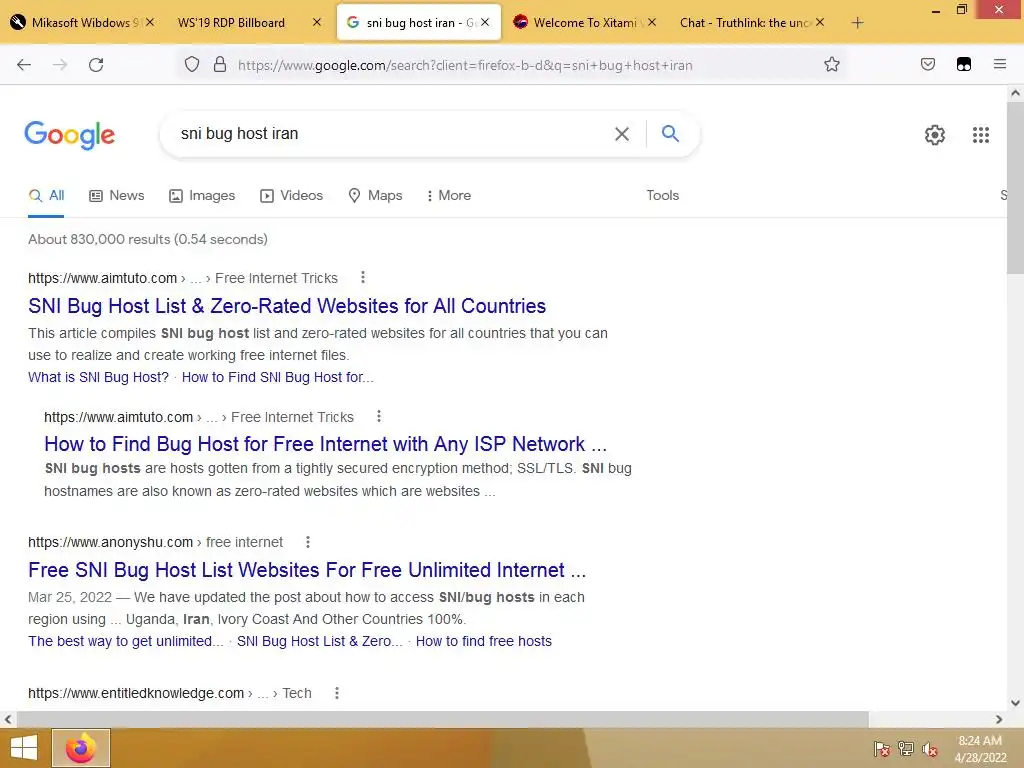
Task: Open options for indented aimtuto result
Action: point(379,416)
